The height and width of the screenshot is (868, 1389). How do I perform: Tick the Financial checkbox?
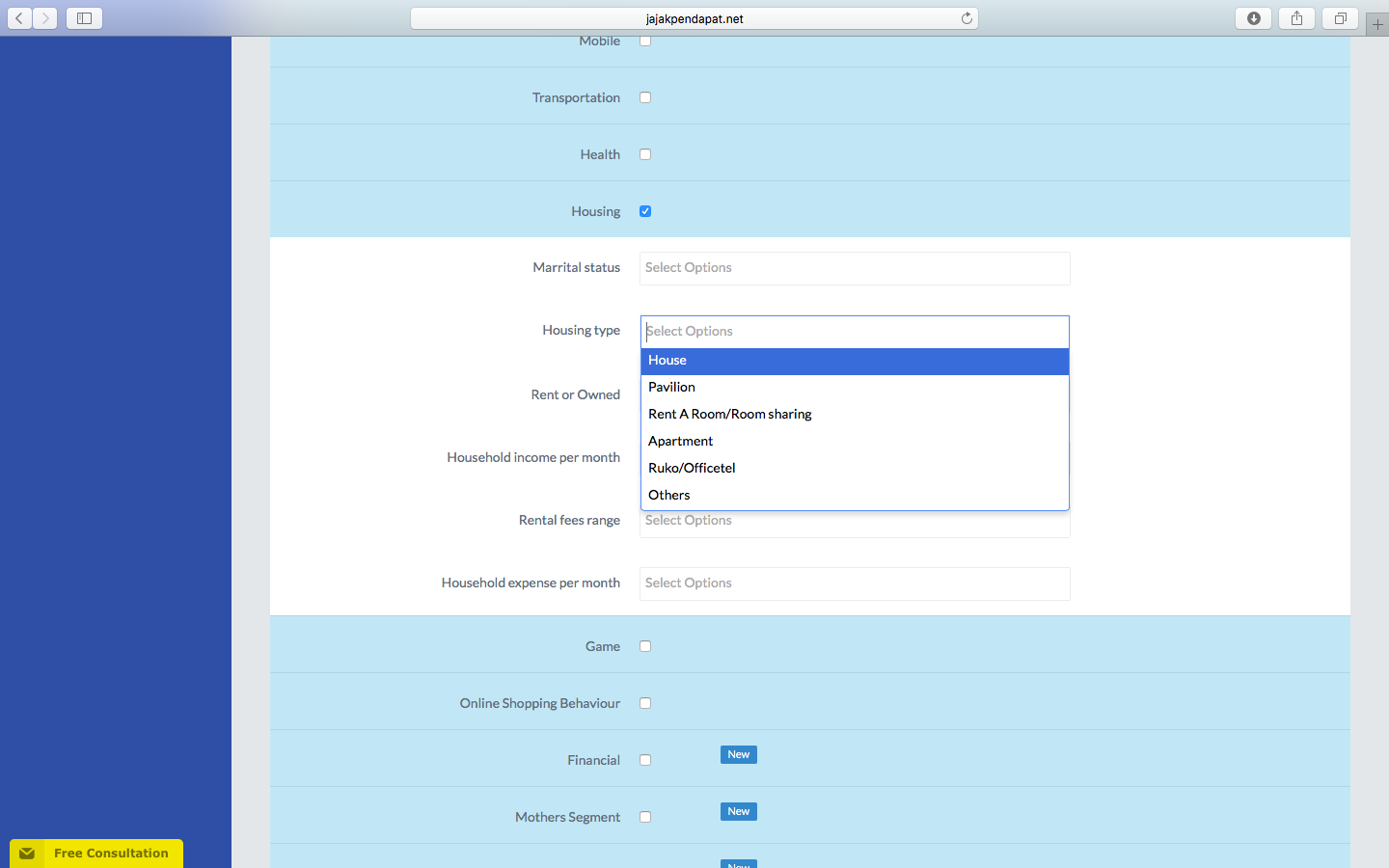[645, 760]
